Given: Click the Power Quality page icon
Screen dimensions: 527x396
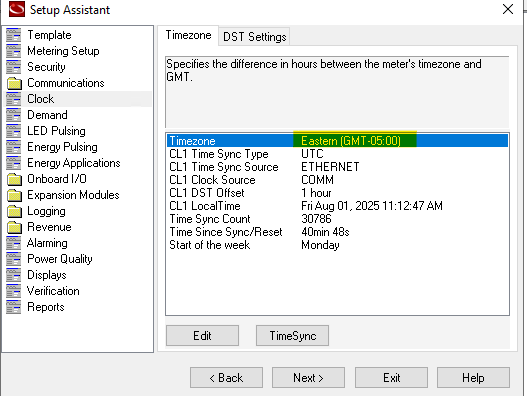Looking at the screenshot, I should [13, 259].
